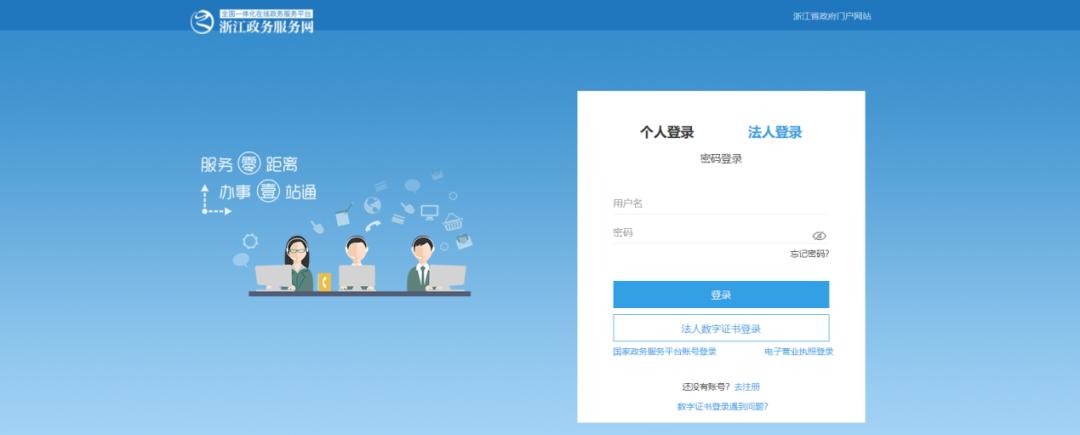Toggle password visibility eye icon

click(819, 235)
